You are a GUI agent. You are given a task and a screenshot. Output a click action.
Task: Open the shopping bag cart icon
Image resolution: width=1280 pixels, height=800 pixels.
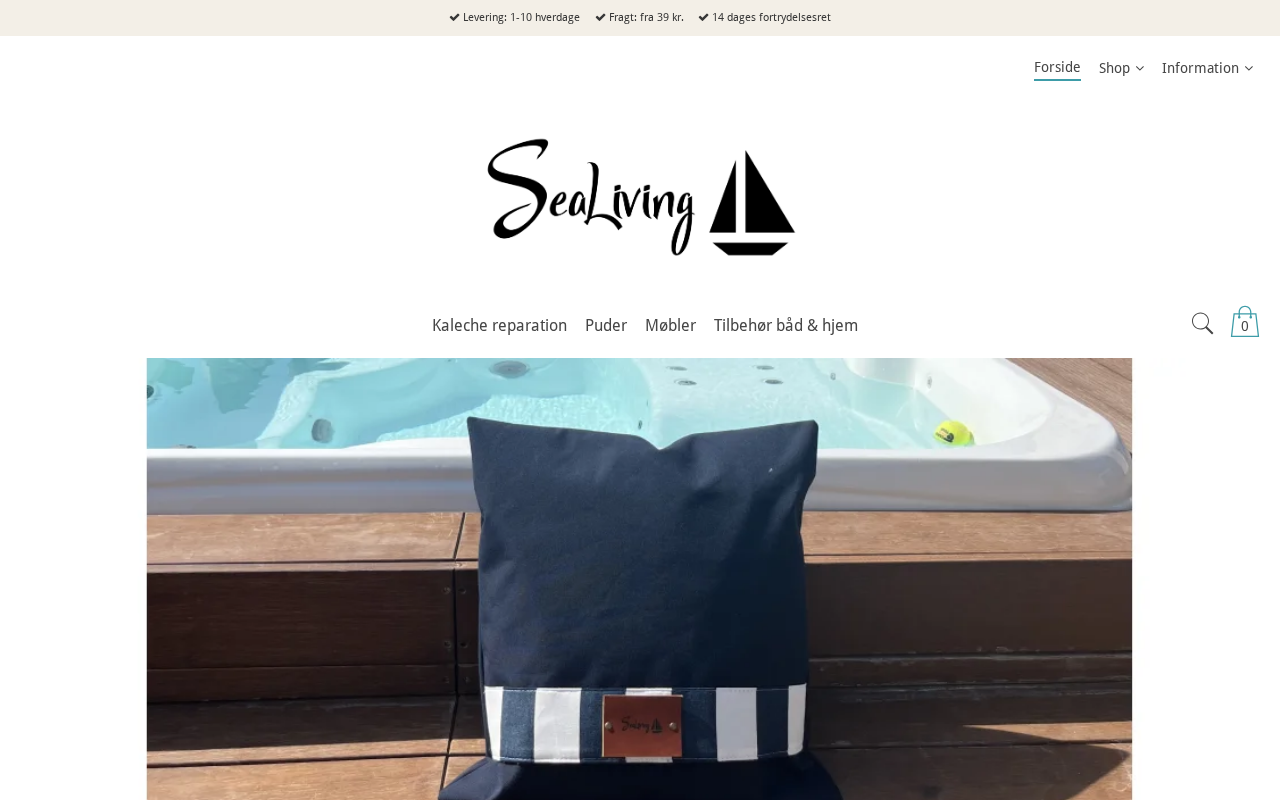pos(1245,322)
